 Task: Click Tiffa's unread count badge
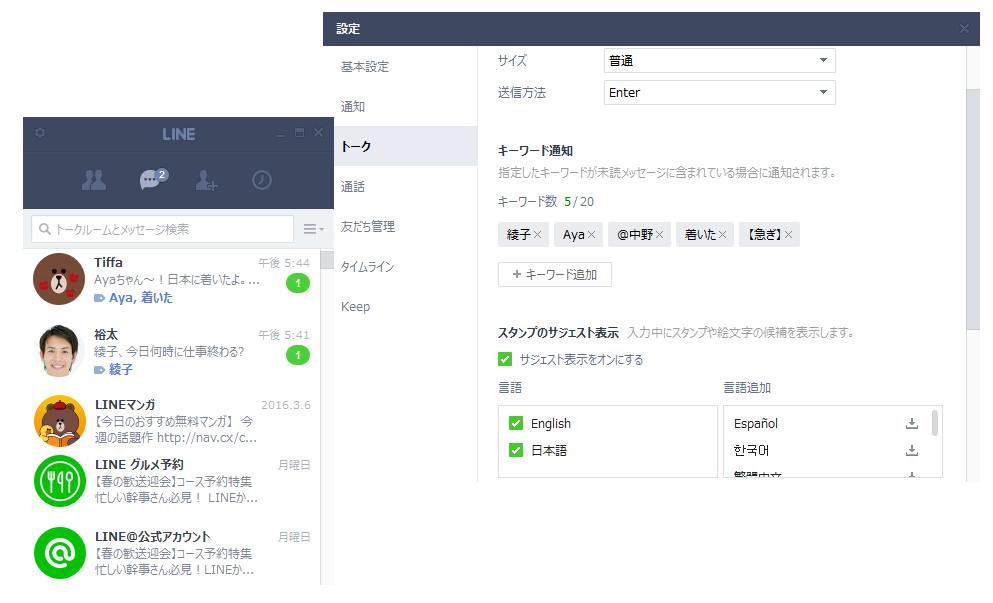click(x=298, y=283)
